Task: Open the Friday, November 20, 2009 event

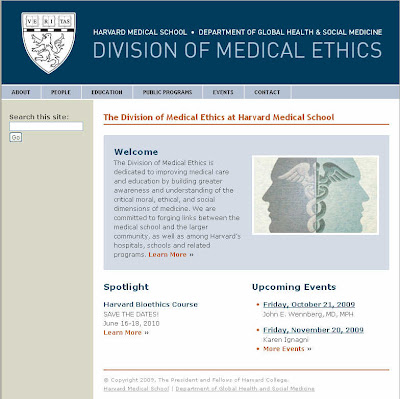Action: [x=313, y=330]
